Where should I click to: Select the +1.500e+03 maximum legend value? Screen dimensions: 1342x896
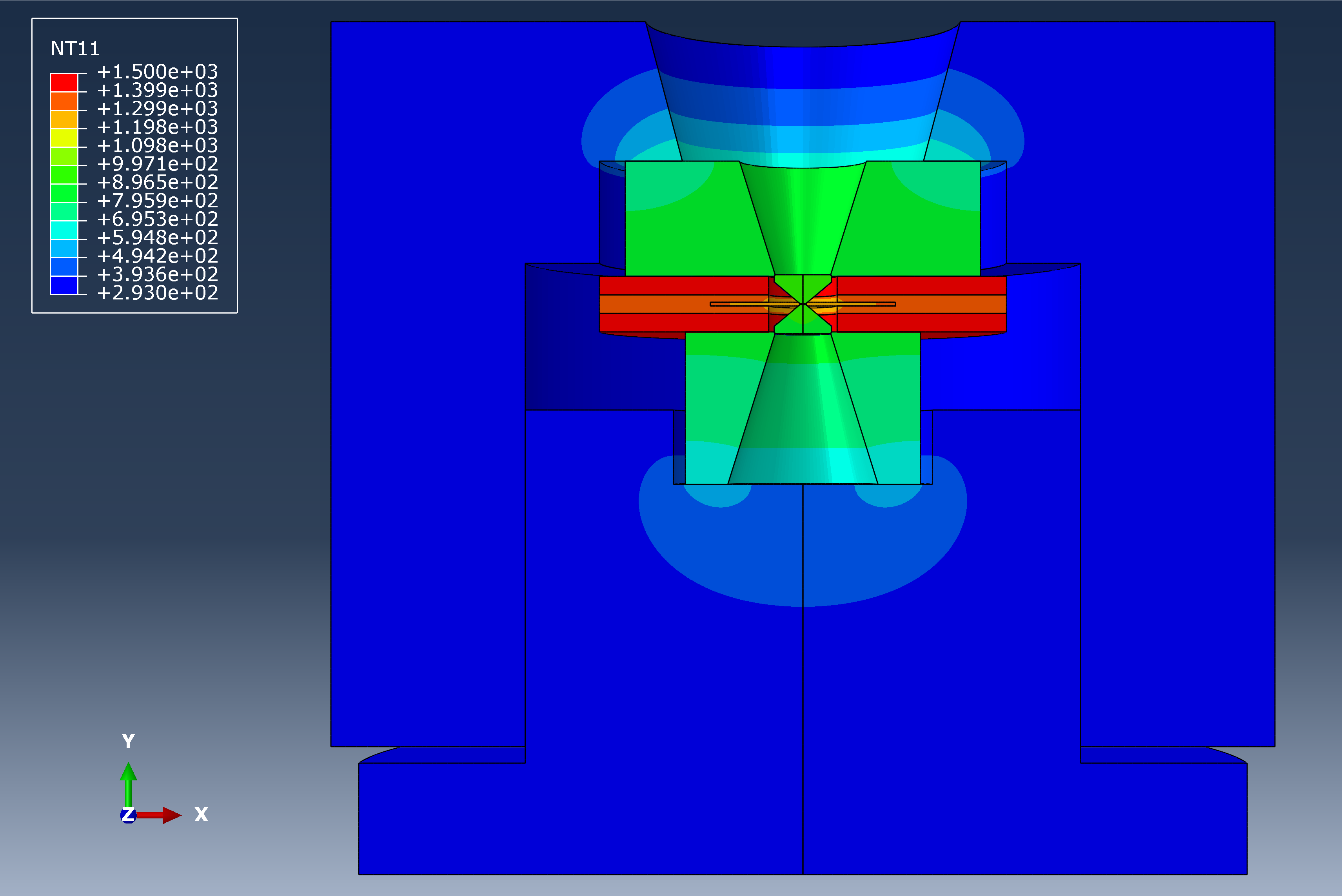(157, 71)
